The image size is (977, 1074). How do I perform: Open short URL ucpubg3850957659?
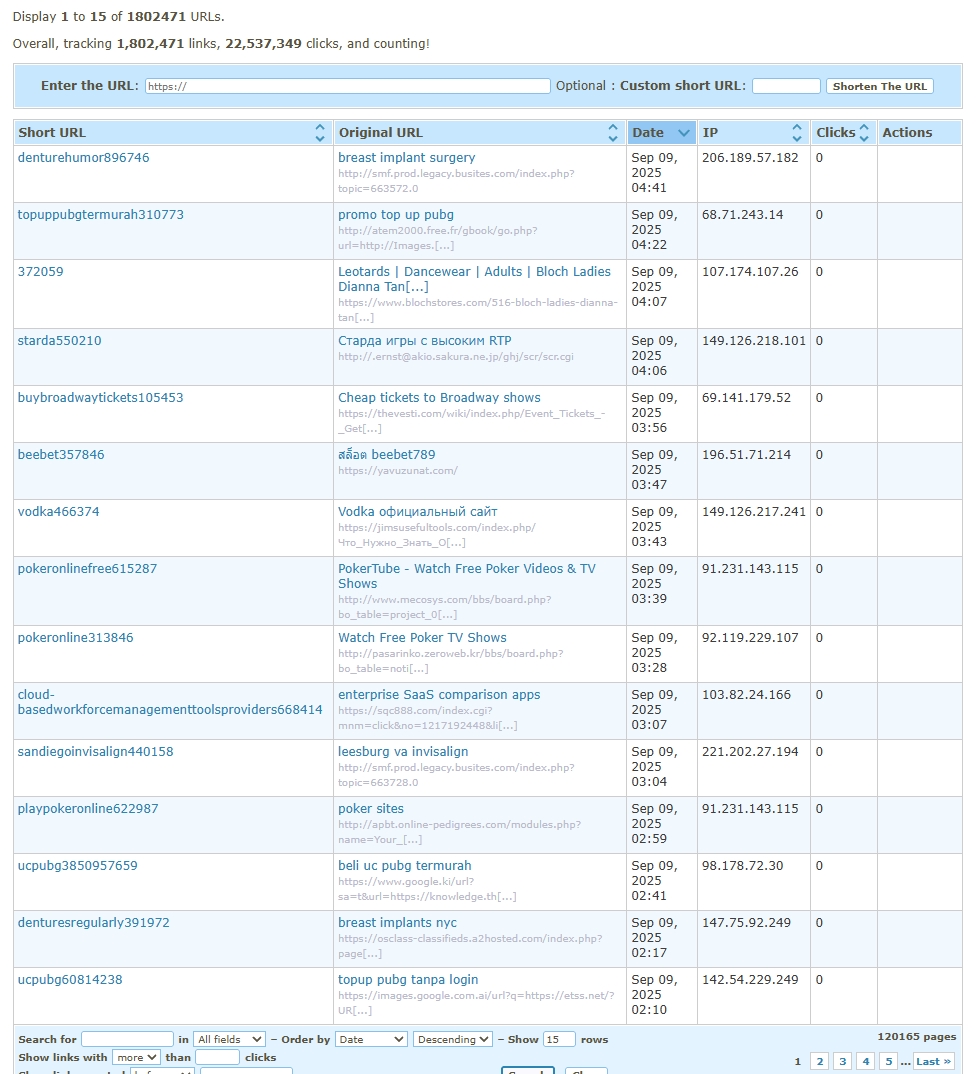coord(77,865)
